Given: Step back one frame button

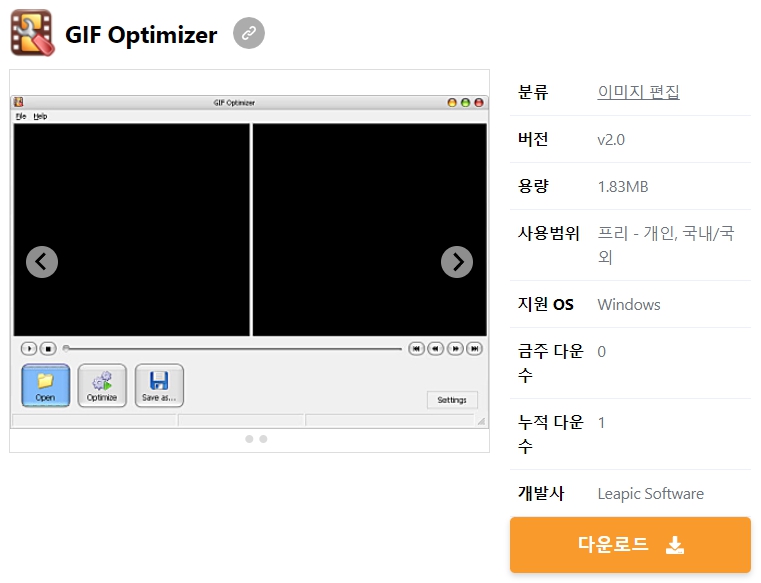Looking at the screenshot, I should (435, 349).
